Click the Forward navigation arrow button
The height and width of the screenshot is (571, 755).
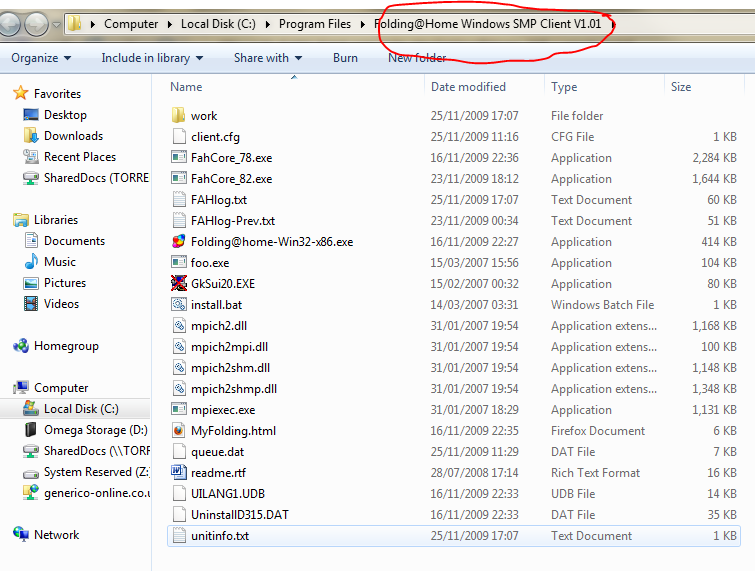37,24
